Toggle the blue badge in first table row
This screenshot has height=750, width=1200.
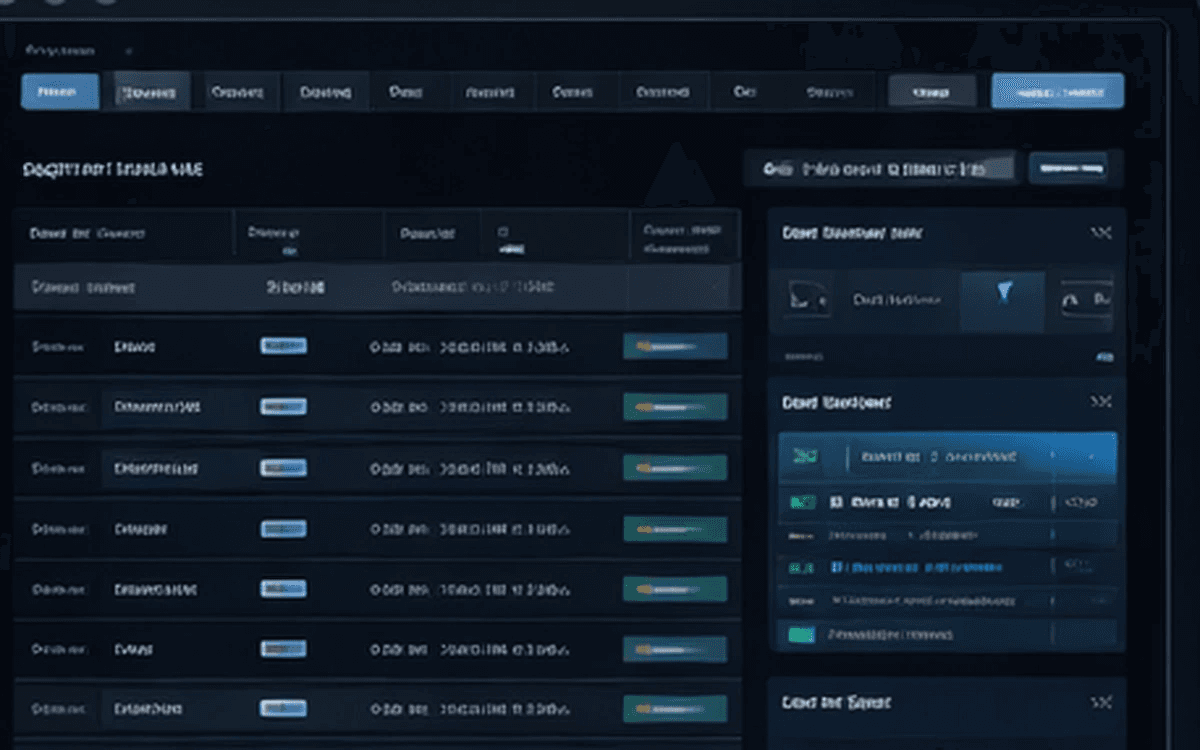[283, 346]
